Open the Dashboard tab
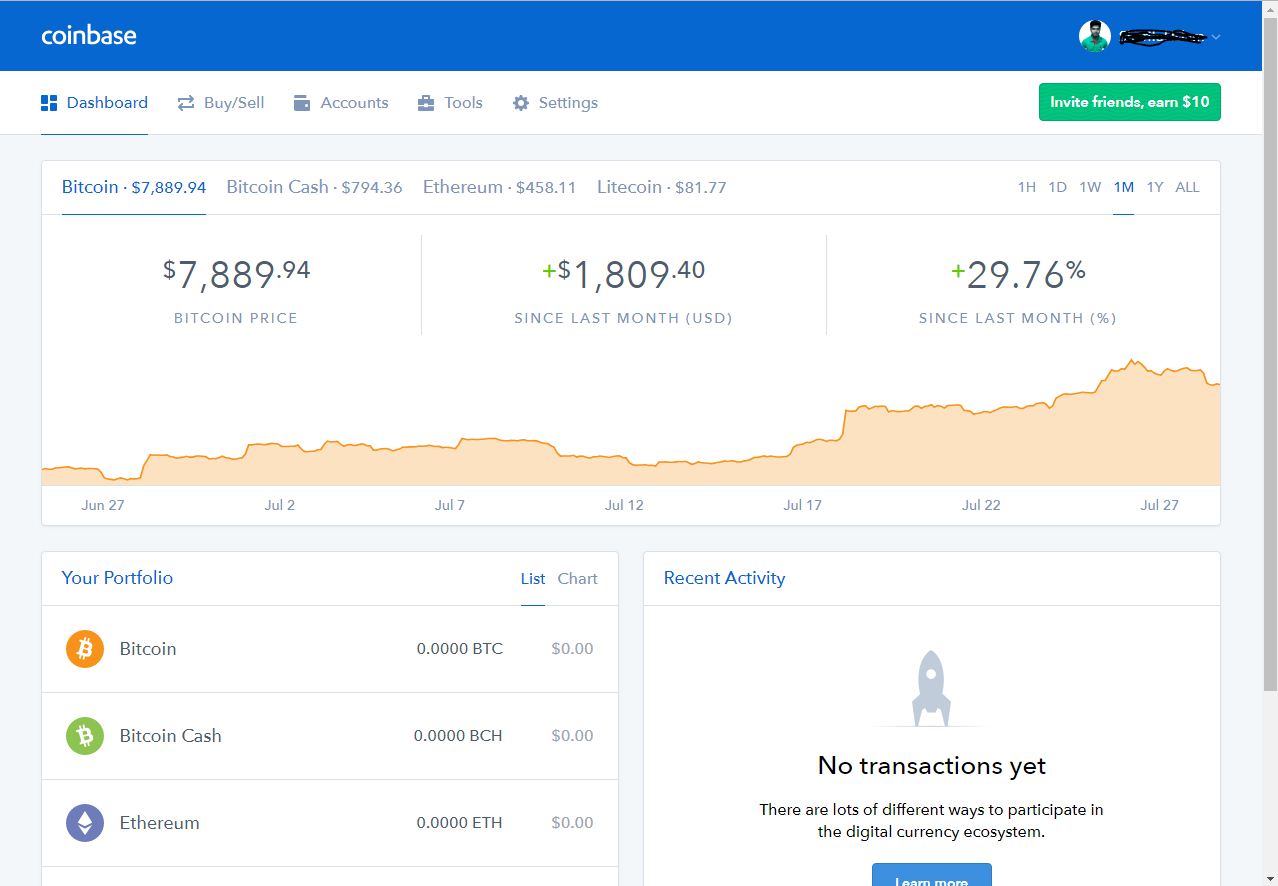The width and height of the screenshot is (1278, 886). click(x=94, y=103)
